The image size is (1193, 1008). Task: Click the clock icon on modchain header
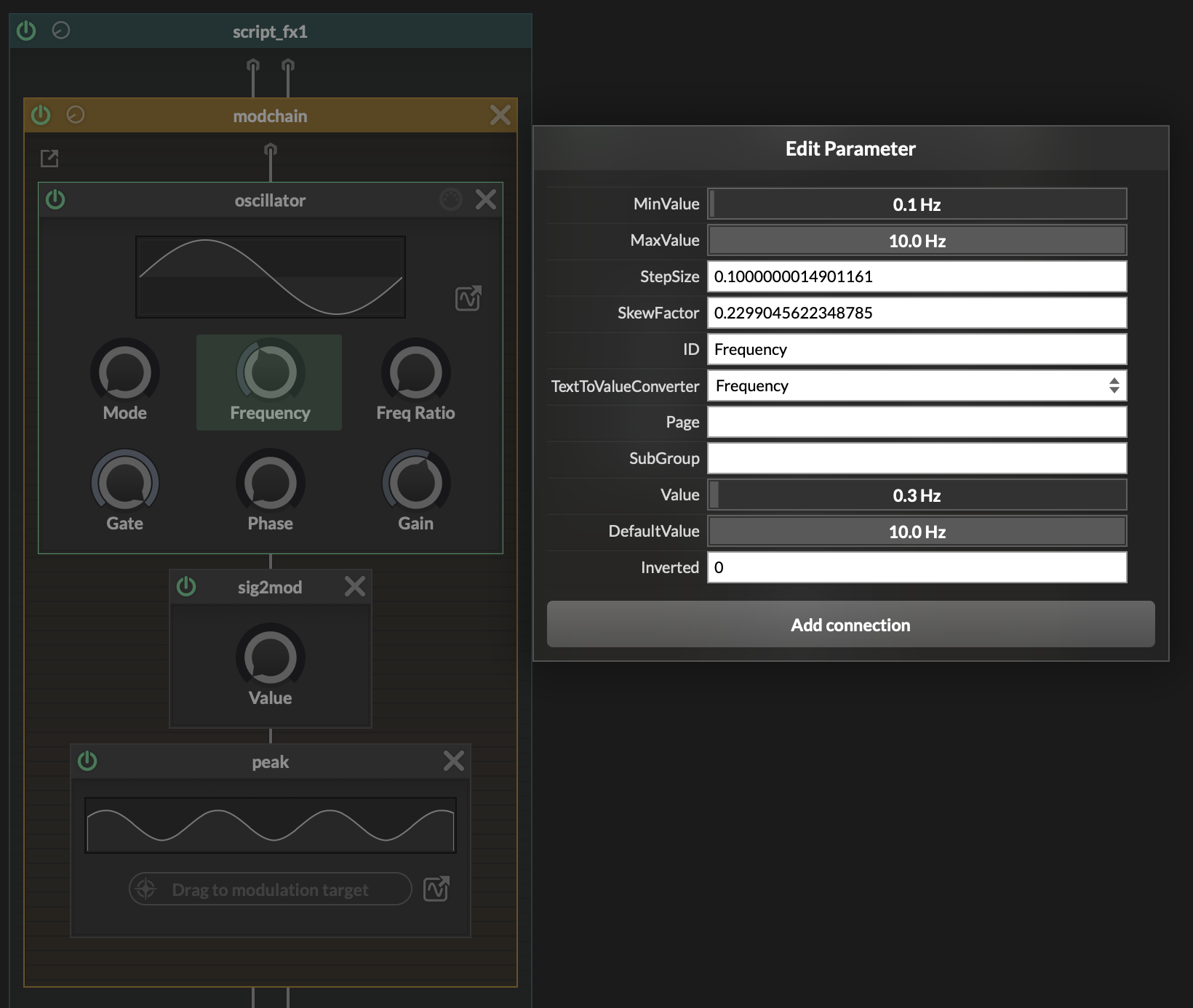(76, 115)
